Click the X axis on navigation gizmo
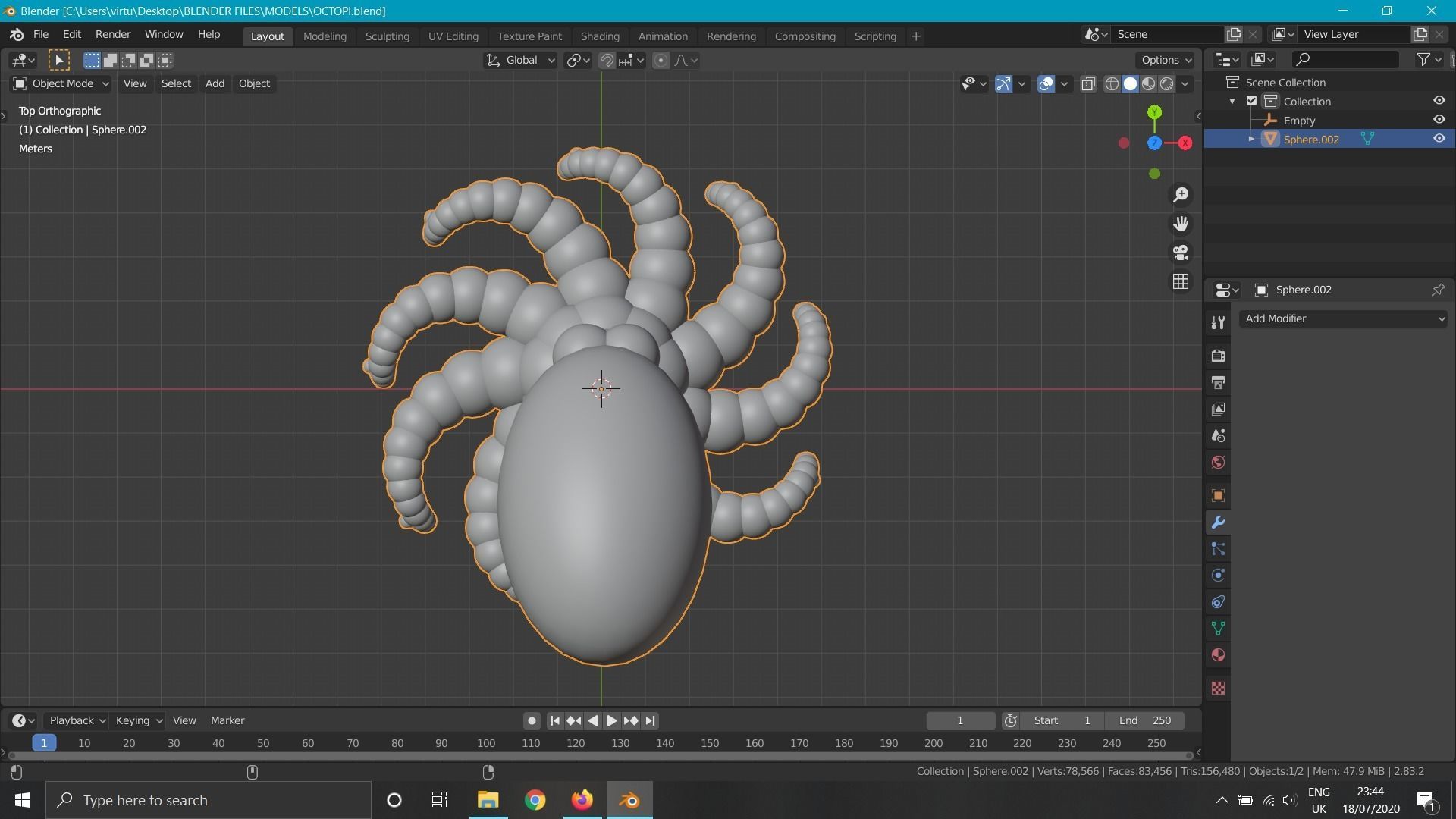Viewport: 1456px width, 819px height. [x=1185, y=143]
